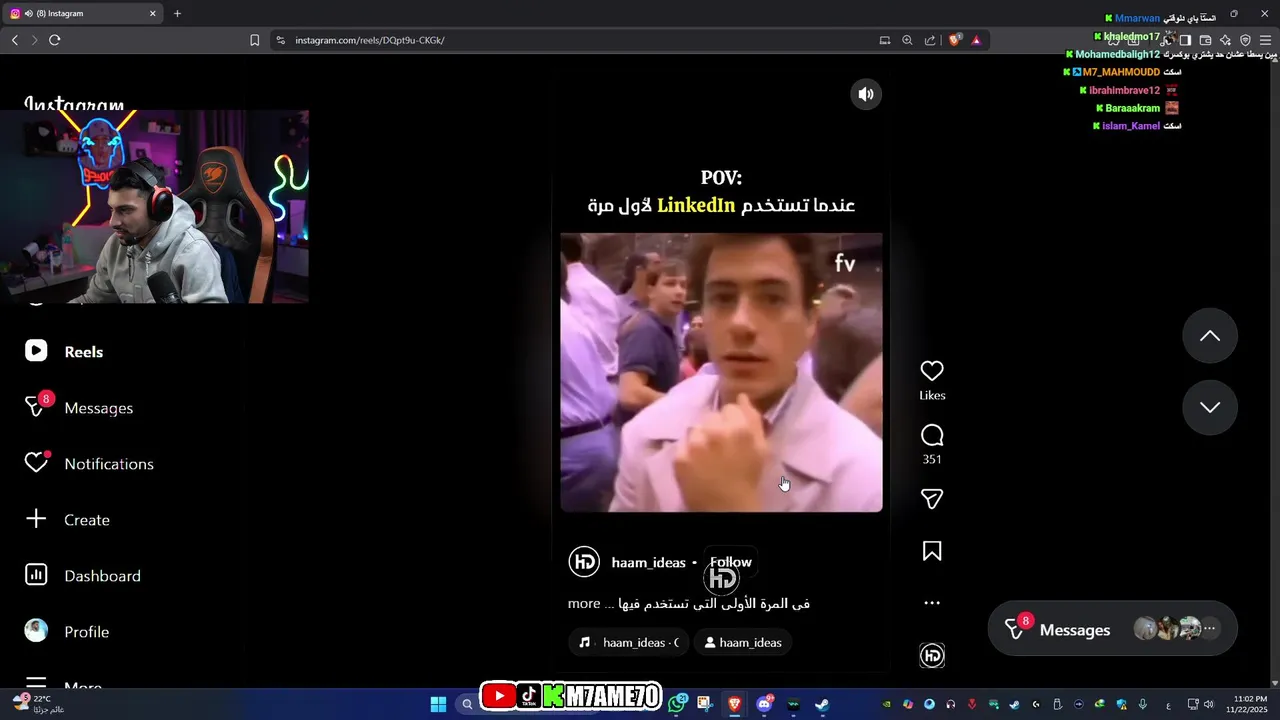
Task: Open Snipping Tool from the taskbar
Action: [704, 704]
